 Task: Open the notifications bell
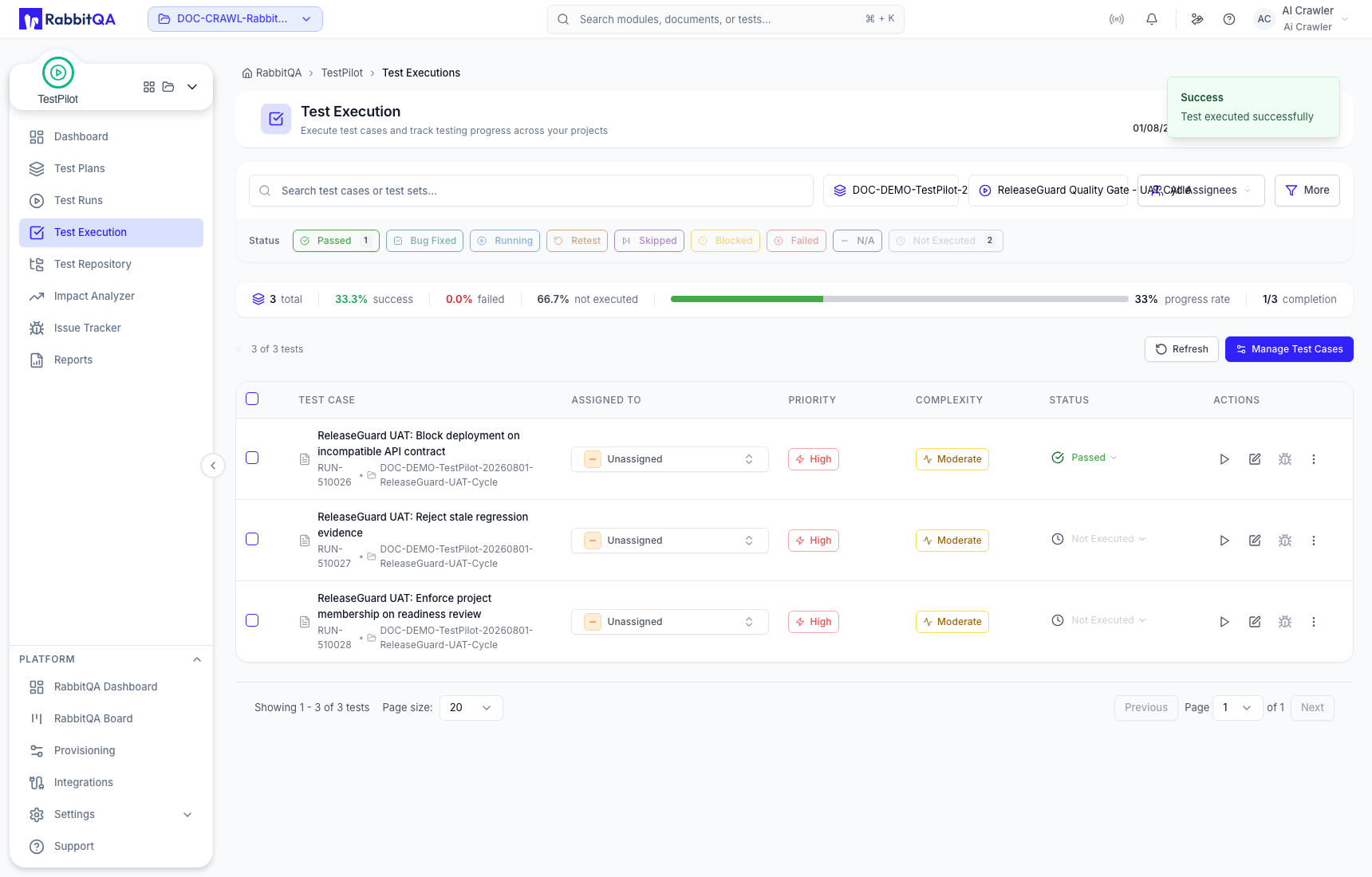[1152, 19]
